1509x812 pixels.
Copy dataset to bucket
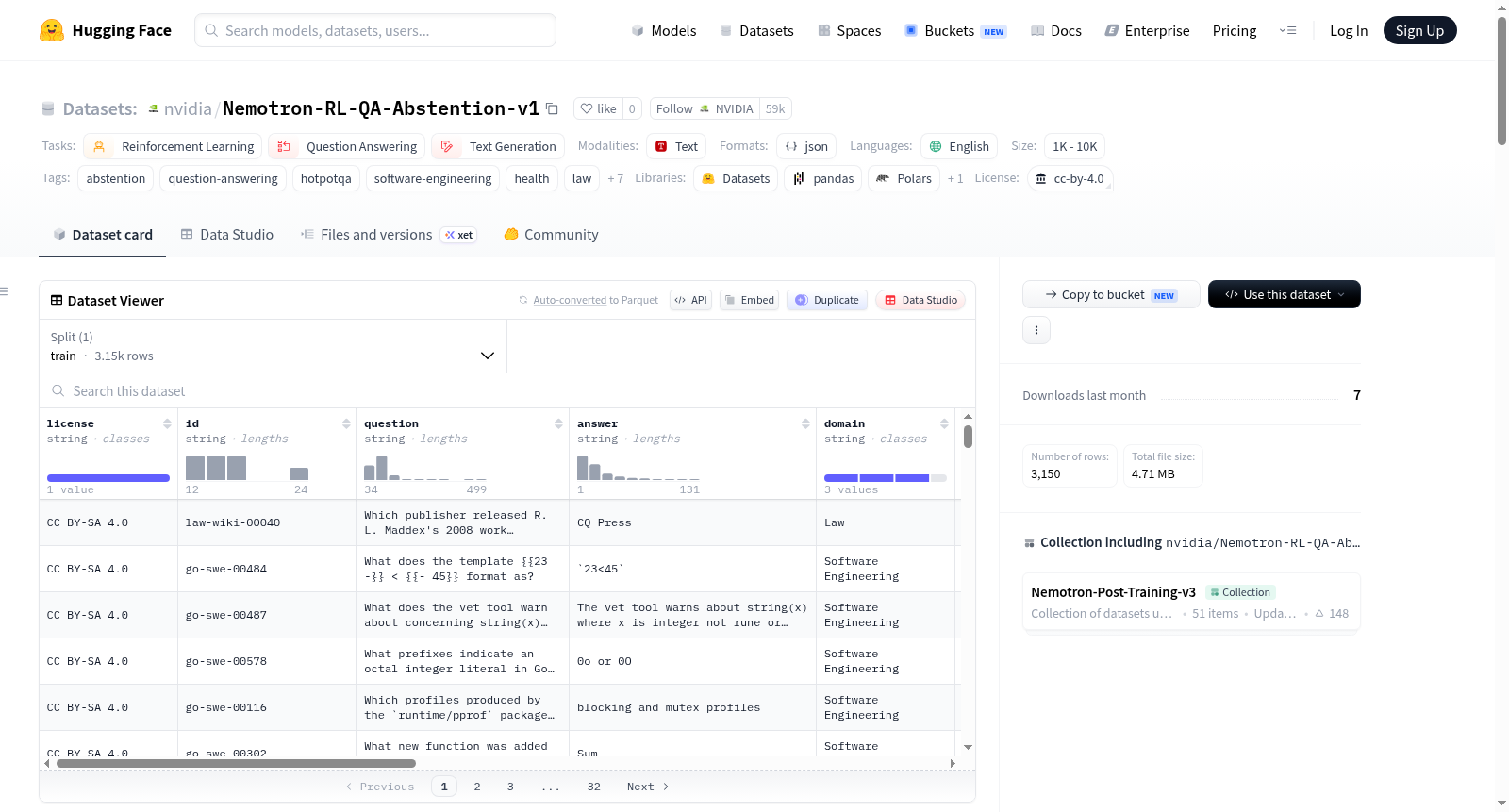click(x=1111, y=294)
